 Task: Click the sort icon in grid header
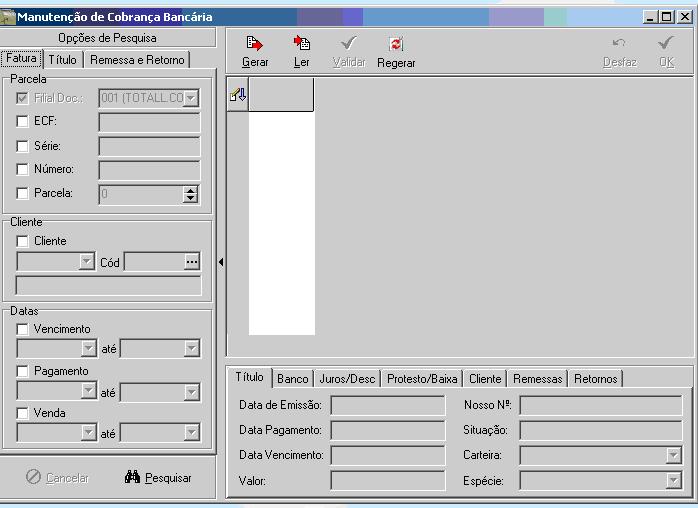[x=238, y=95]
